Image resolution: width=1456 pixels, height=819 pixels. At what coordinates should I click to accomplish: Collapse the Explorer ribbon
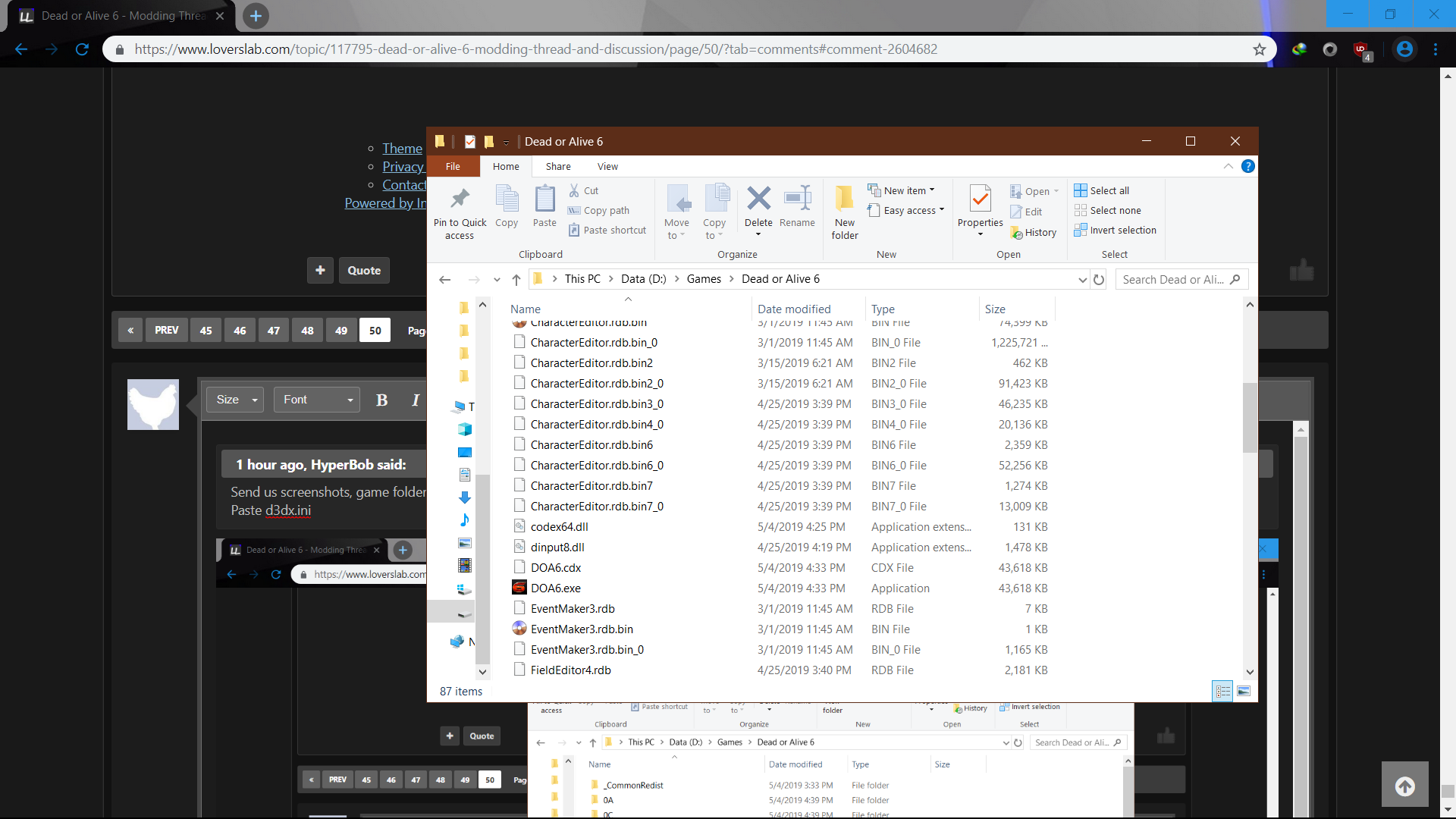[1228, 166]
